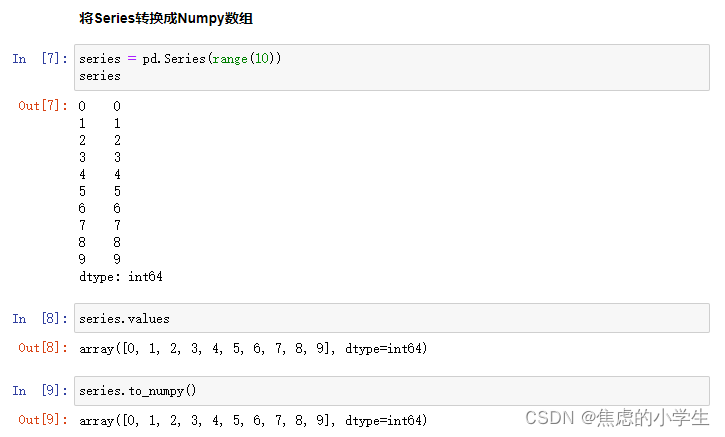
Task: Click the last output row showing 9 9
Action: click(x=99, y=259)
